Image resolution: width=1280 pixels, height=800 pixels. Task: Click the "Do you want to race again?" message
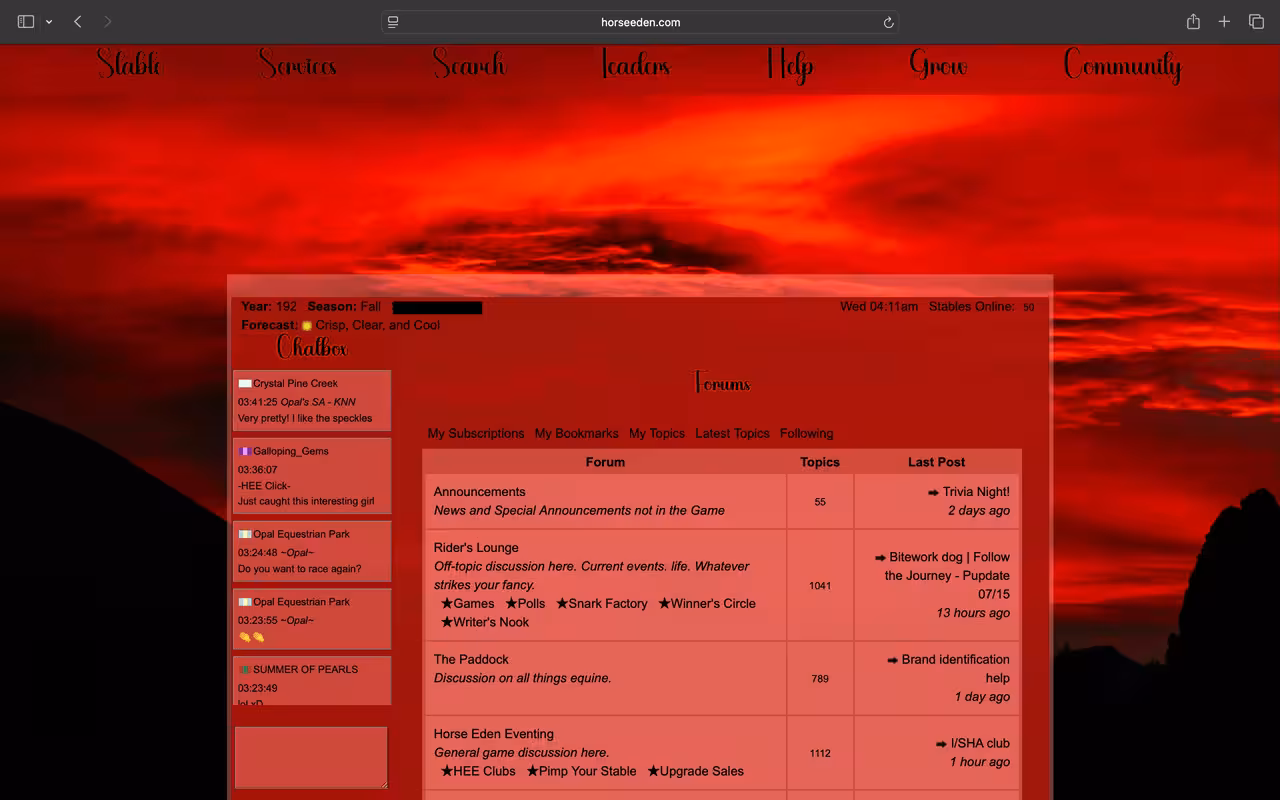coord(300,569)
